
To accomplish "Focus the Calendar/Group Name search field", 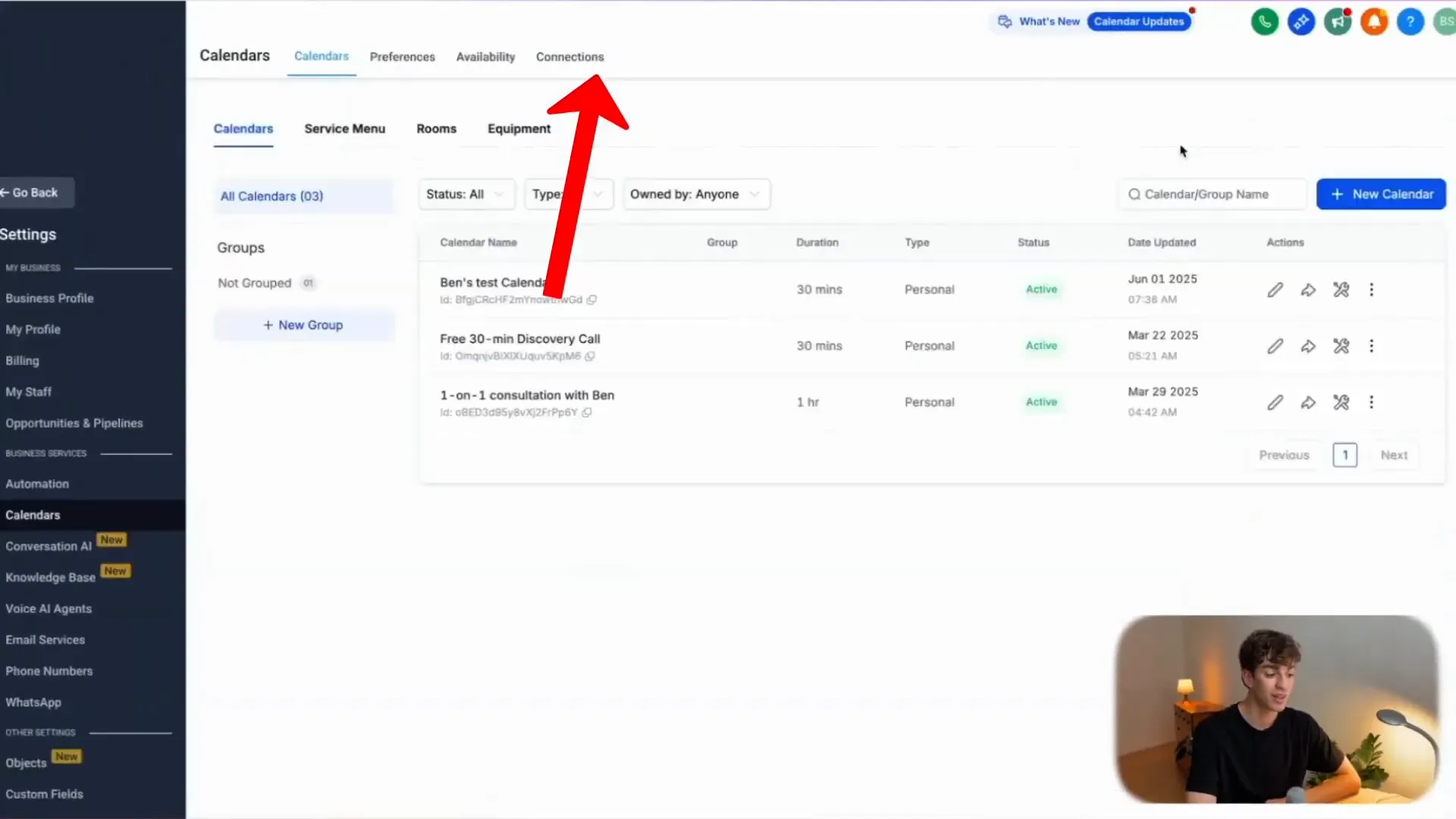I will pos(1213,194).
